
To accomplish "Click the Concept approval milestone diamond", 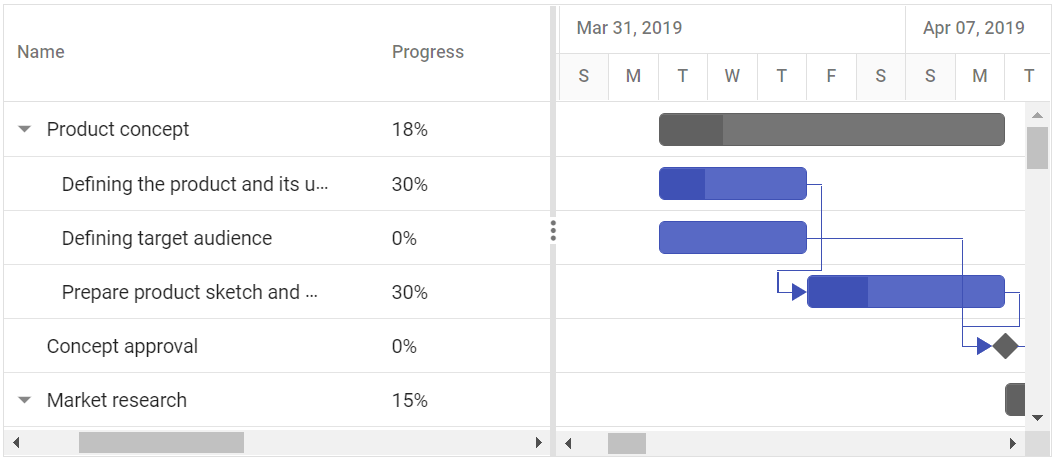I will pyautogui.click(x=1005, y=346).
